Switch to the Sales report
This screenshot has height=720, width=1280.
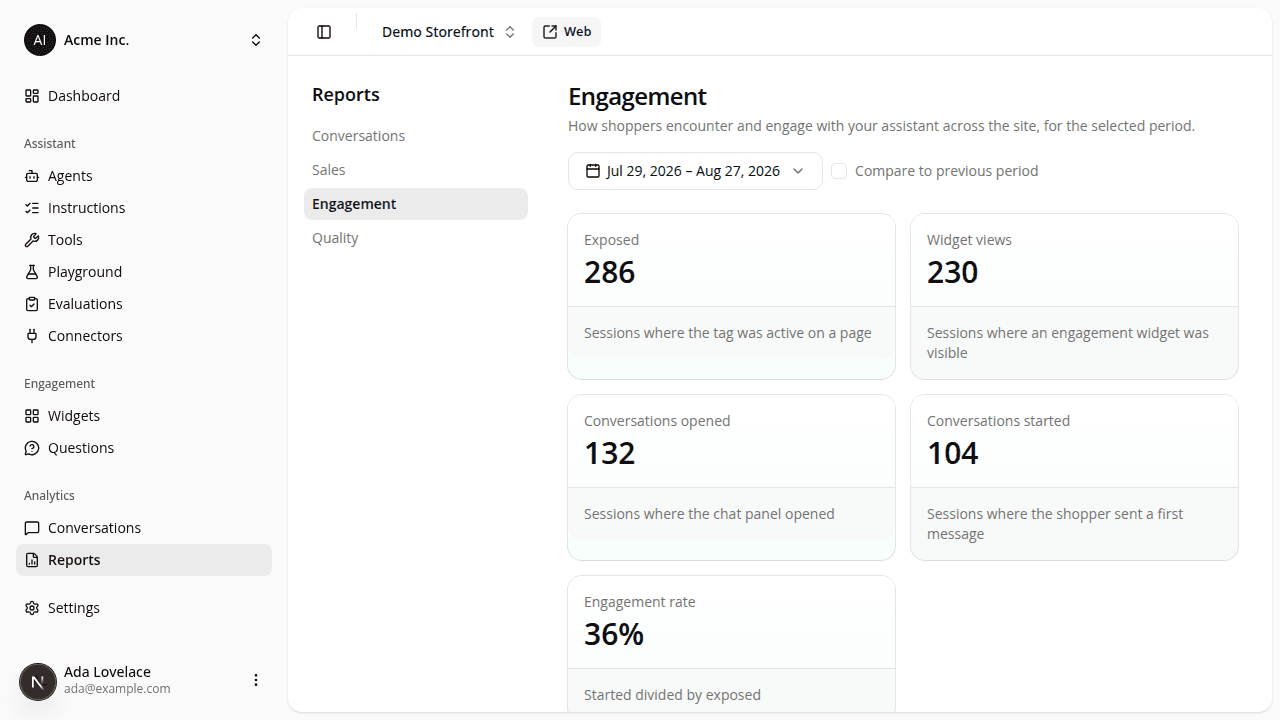[416, 170]
